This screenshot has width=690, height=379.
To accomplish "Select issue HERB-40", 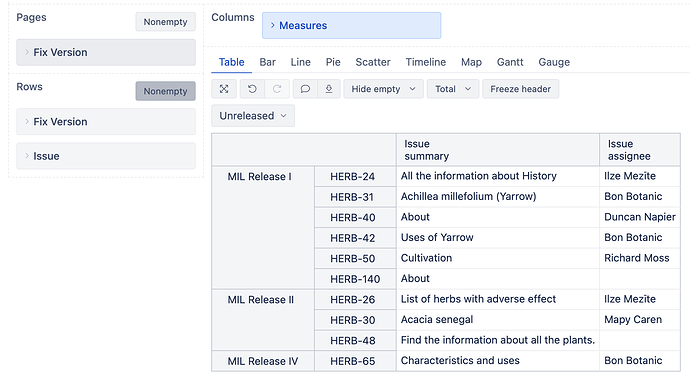I will pyautogui.click(x=355, y=217).
